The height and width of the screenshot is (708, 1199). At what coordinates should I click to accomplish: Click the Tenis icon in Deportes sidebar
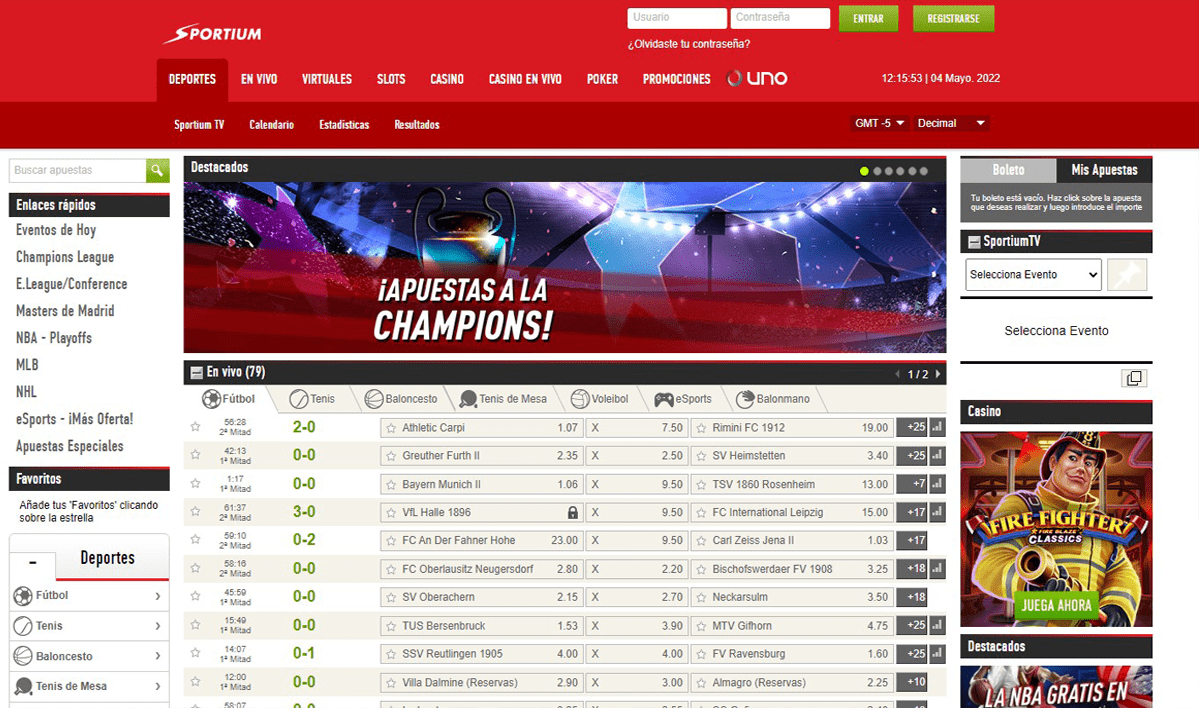23,626
